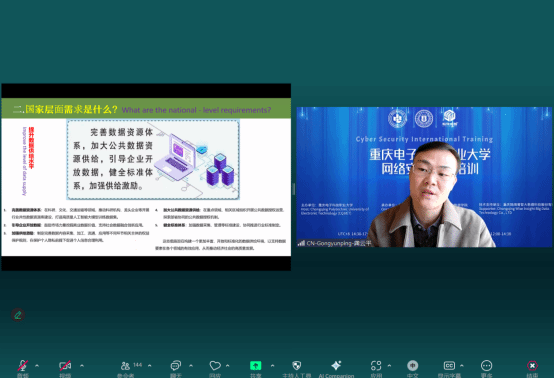Launch AI Companion
This screenshot has width=554, height=378.
pos(336,368)
